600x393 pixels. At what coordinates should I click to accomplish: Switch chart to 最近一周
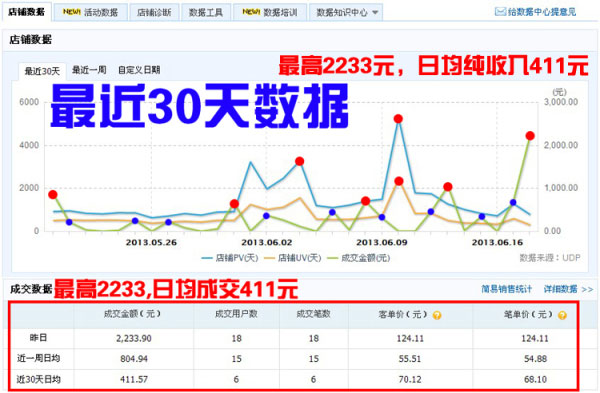[89, 70]
